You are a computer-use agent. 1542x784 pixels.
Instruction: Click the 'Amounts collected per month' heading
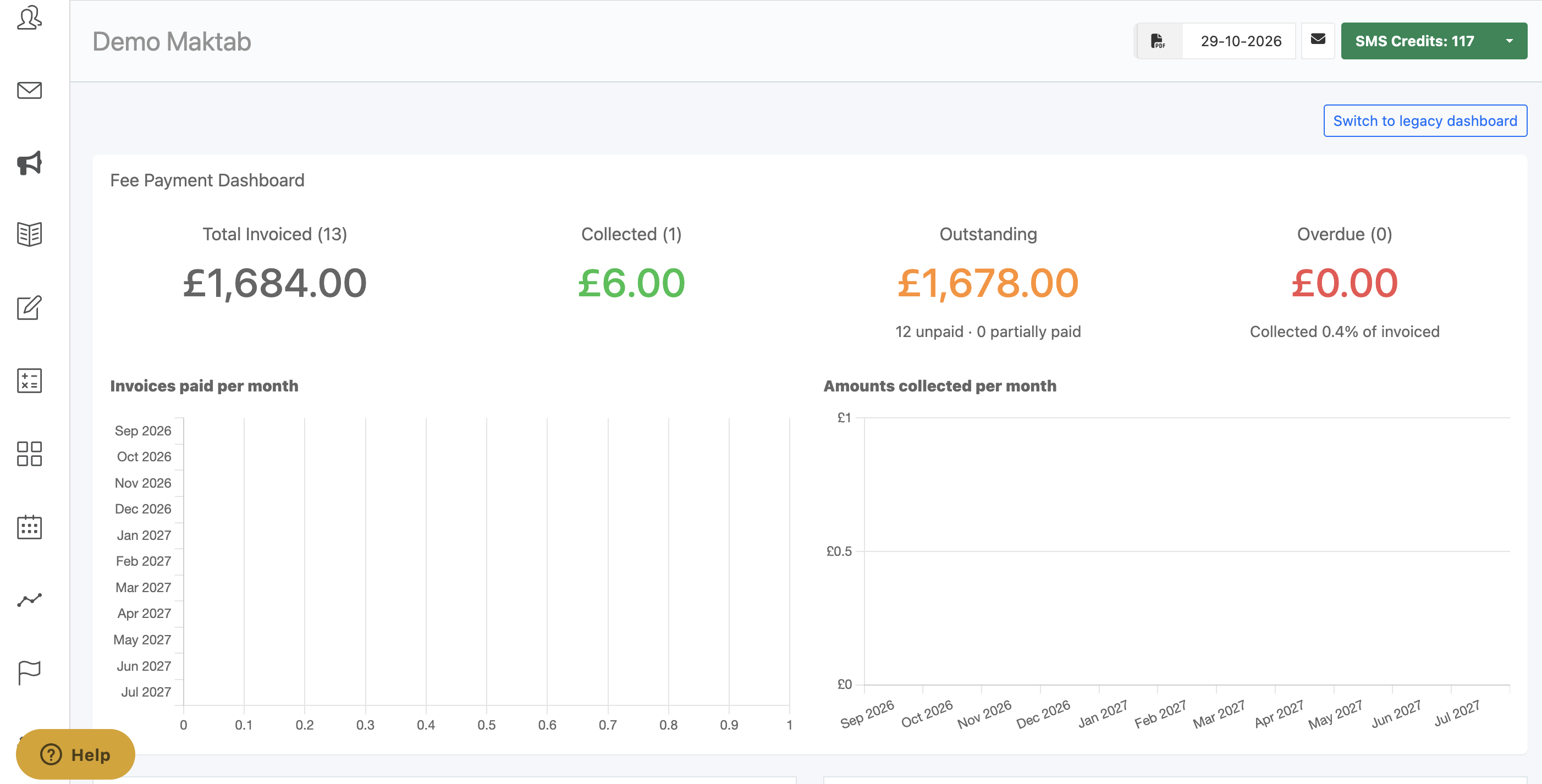pos(940,386)
